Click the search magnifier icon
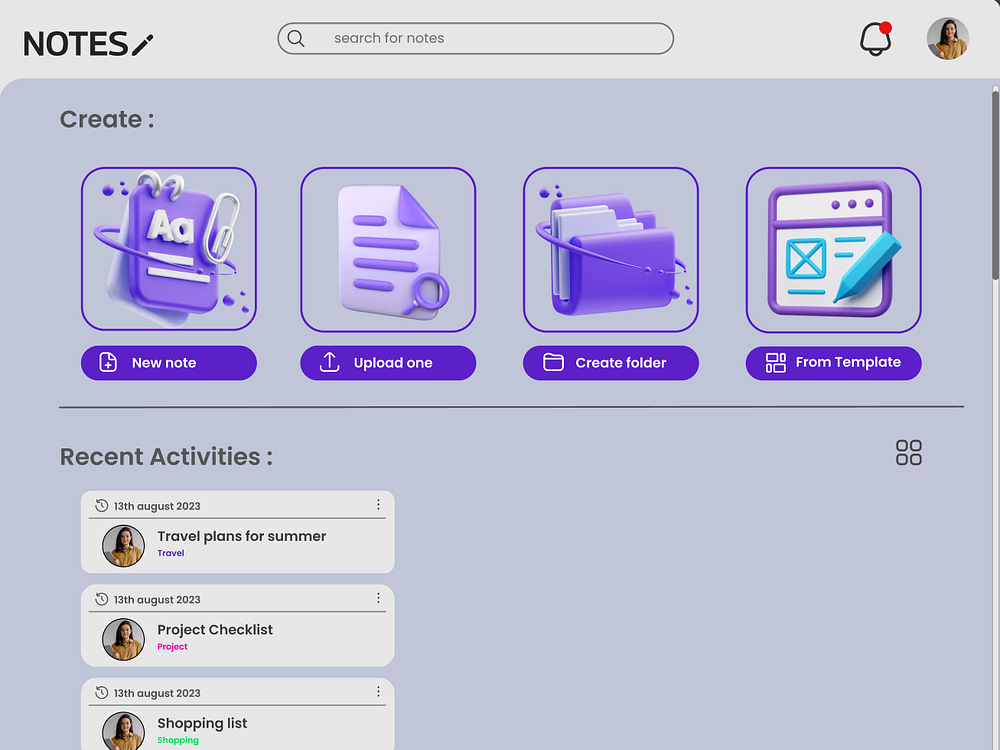The height and width of the screenshot is (750, 1000). tap(296, 38)
